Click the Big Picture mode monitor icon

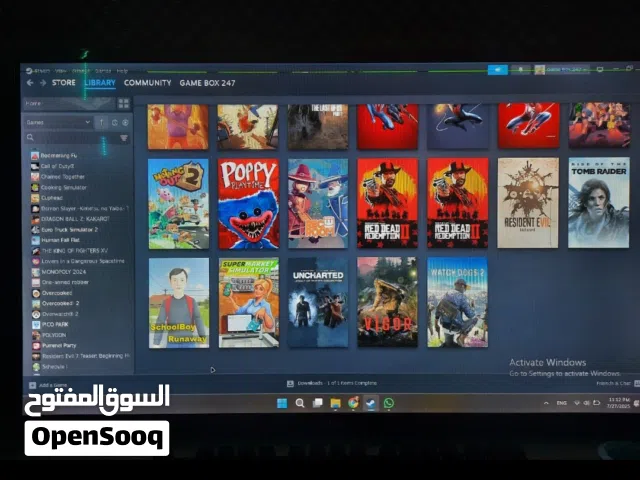[x=600, y=69]
